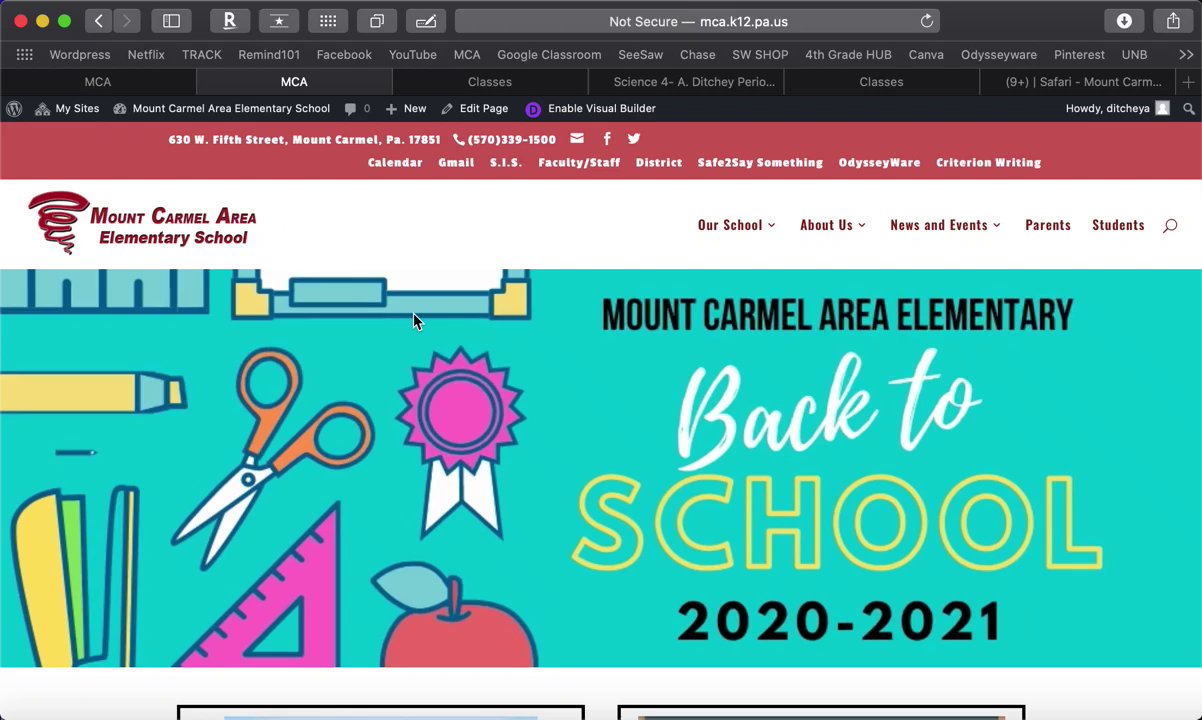Screen dimensions: 1202x720
Task: Open the favorites grid icon in bookmarks bar
Action: 25,55
